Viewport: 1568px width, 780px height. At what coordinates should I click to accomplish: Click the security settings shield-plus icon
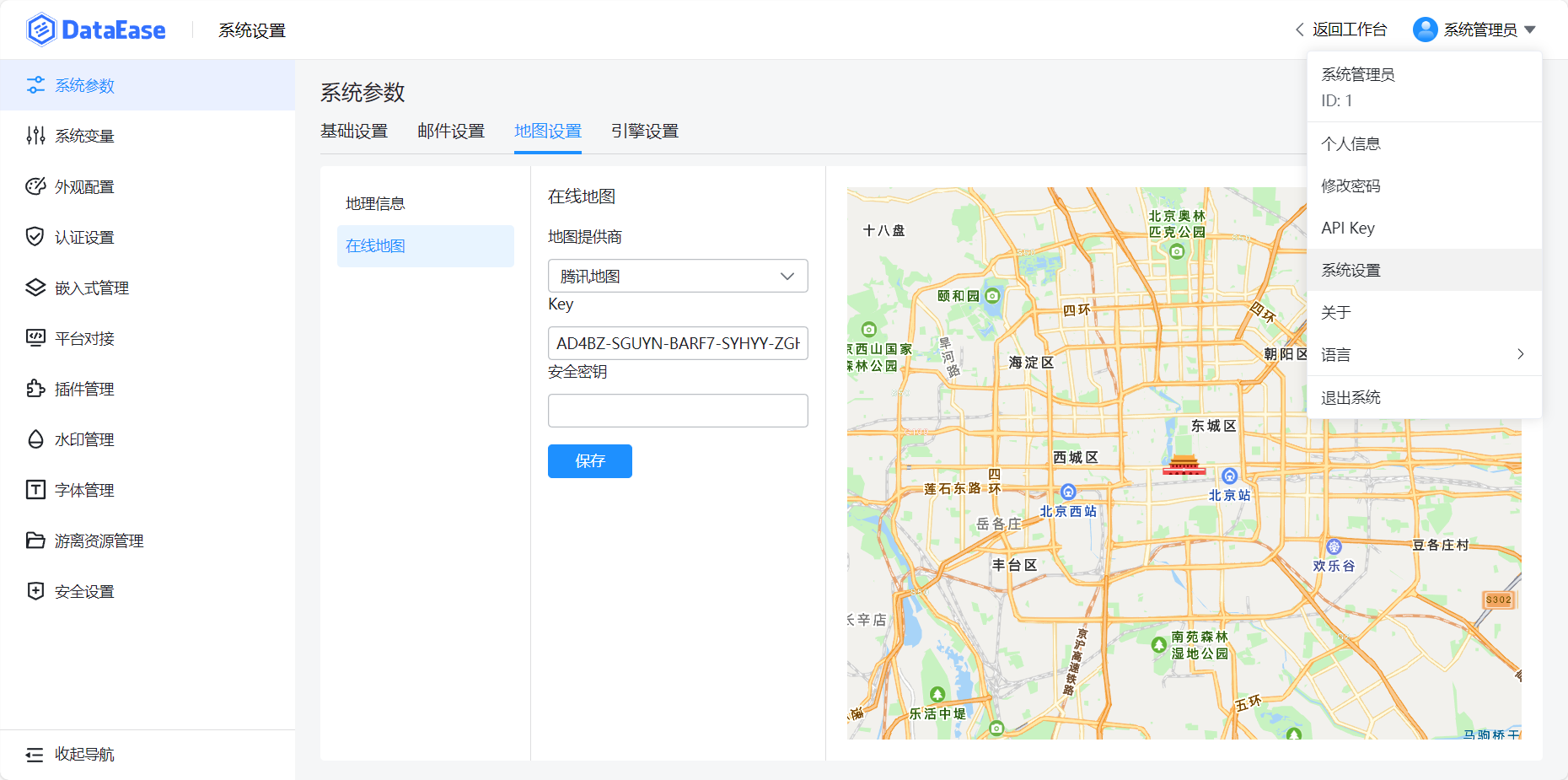click(35, 591)
